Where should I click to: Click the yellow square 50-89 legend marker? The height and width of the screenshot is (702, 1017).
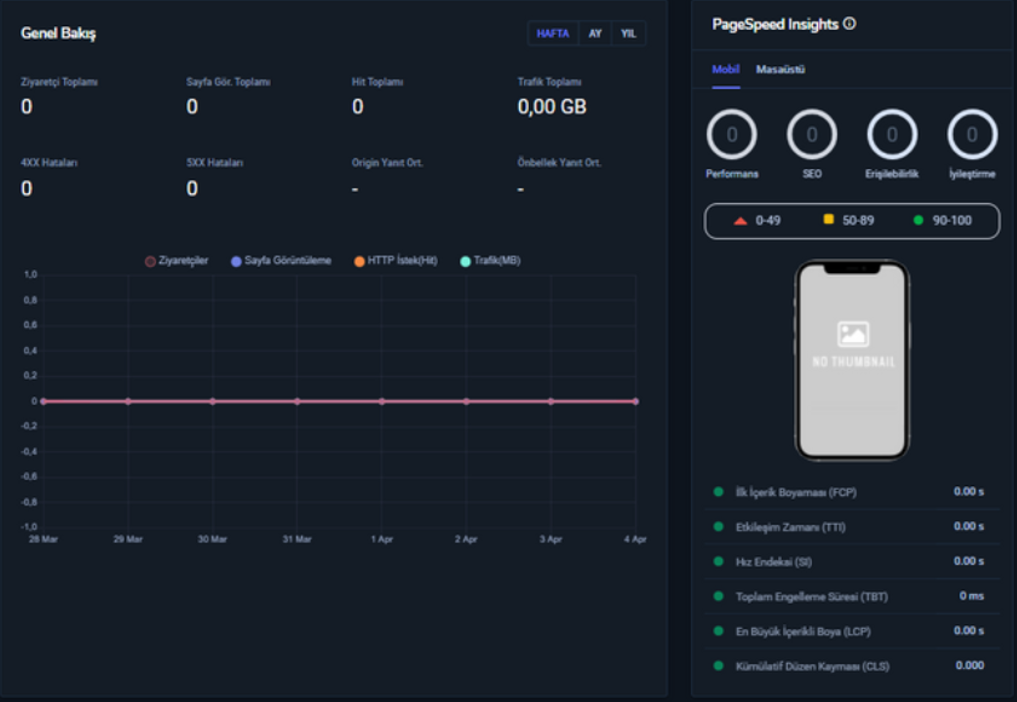click(x=828, y=219)
